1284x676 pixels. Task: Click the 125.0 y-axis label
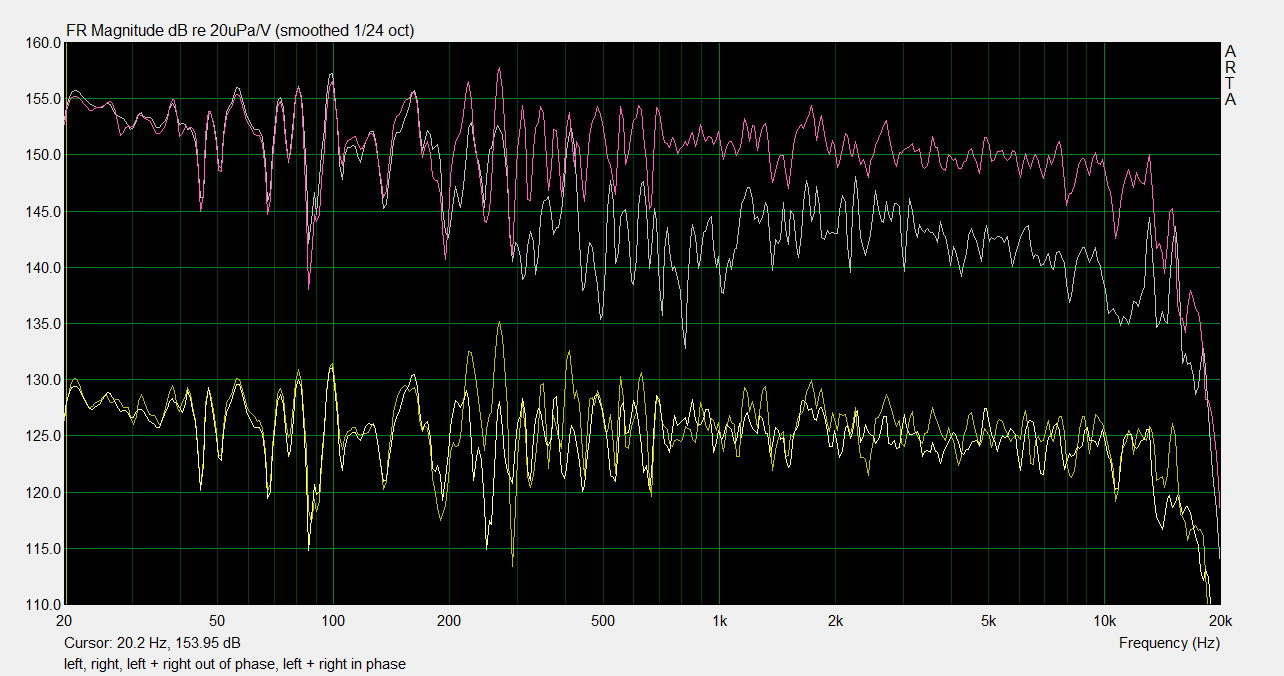[x=41, y=436]
